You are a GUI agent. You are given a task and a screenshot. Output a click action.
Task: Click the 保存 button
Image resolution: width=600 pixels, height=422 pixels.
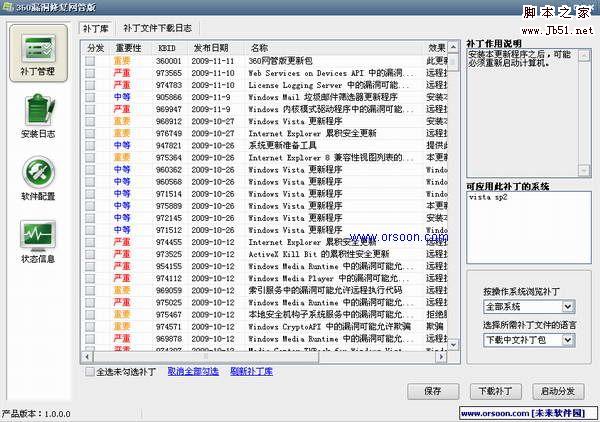tap(433, 391)
